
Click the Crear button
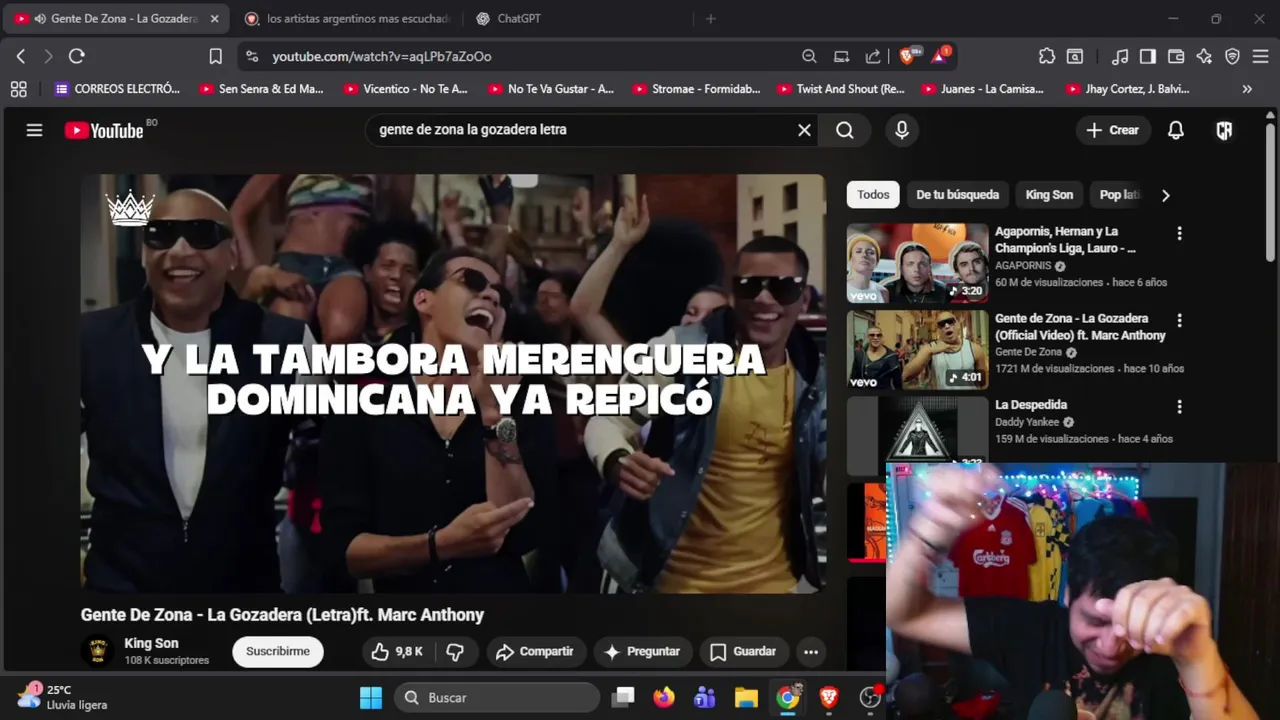tap(1113, 130)
